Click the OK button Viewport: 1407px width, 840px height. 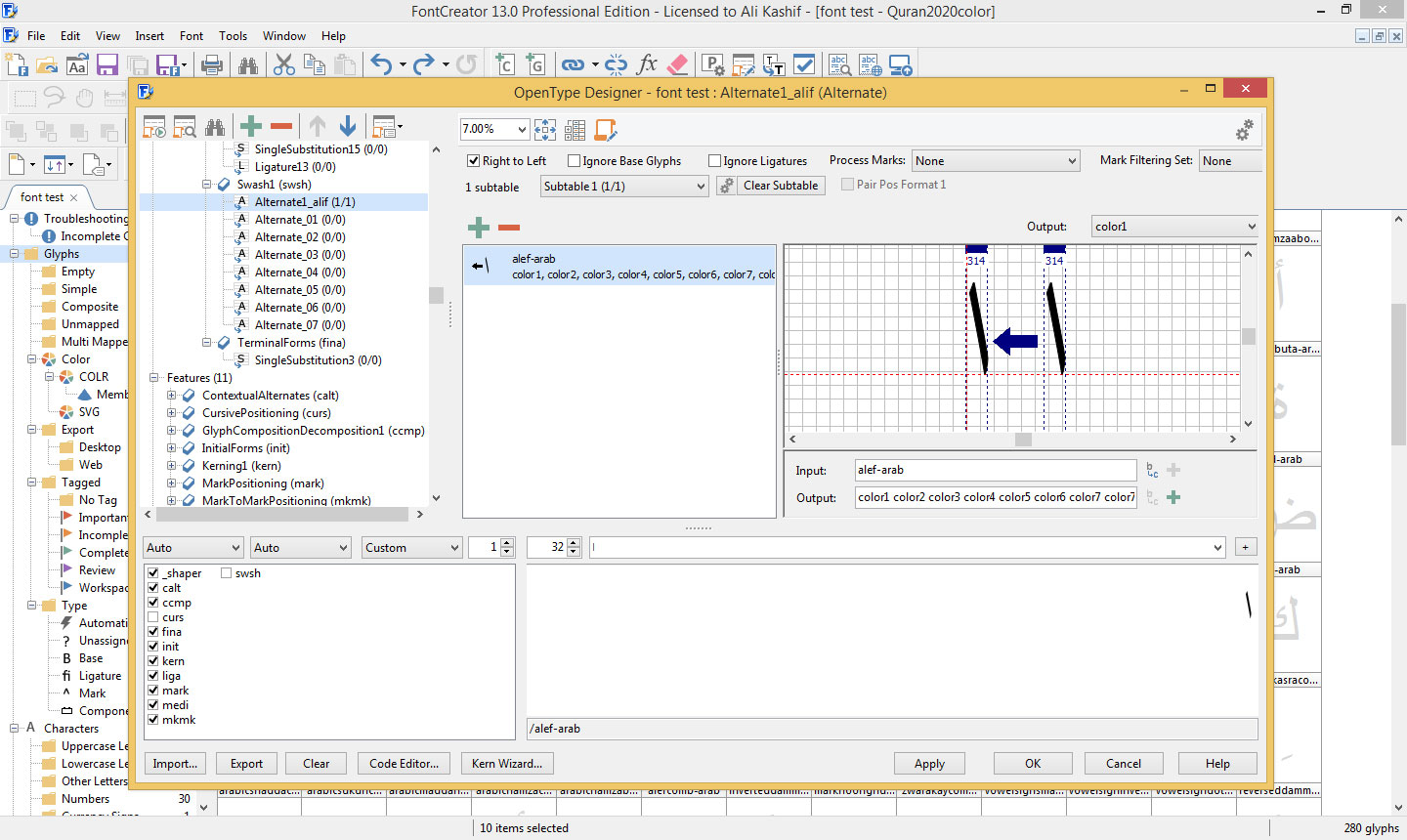(1033, 764)
